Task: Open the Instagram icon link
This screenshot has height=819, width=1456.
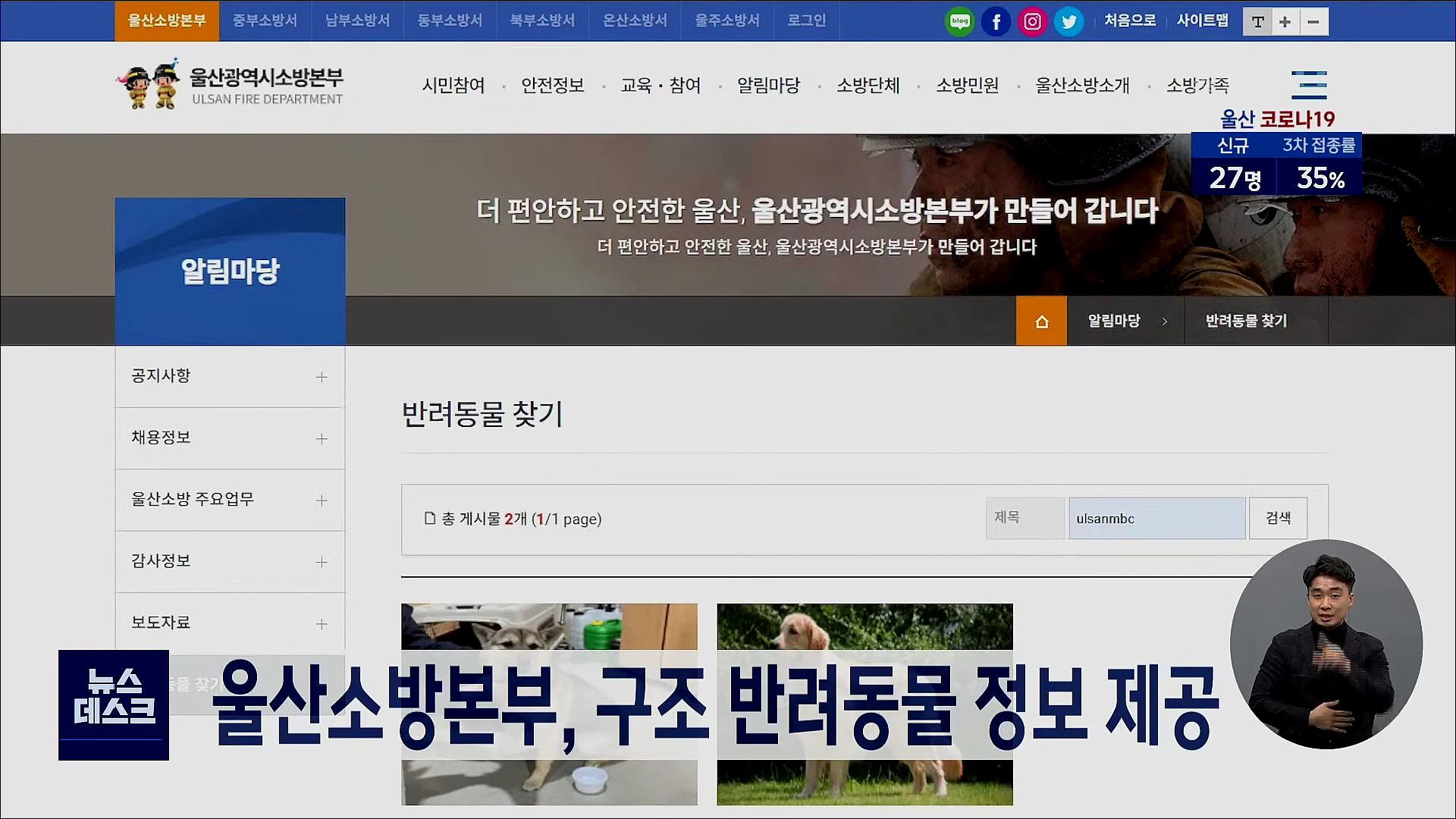Action: (x=1032, y=21)
